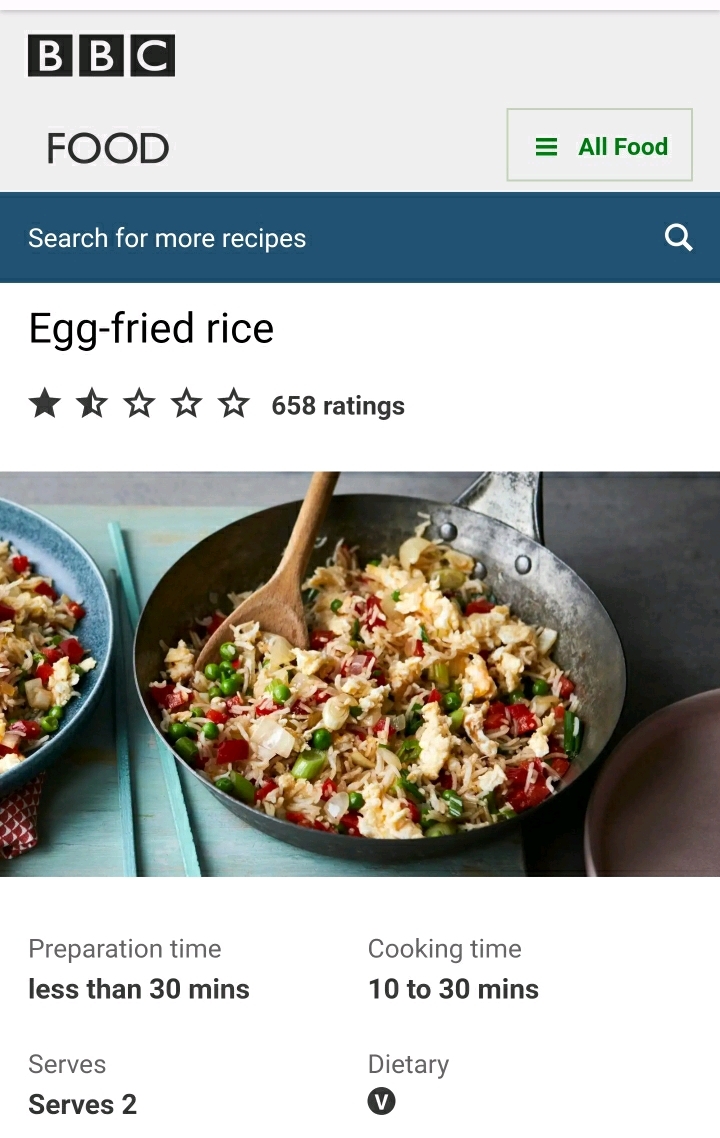The width and height of the screenshot is (720, 1138).
Task: Open the 658 ratings link
Action: (x=338, y=406)
